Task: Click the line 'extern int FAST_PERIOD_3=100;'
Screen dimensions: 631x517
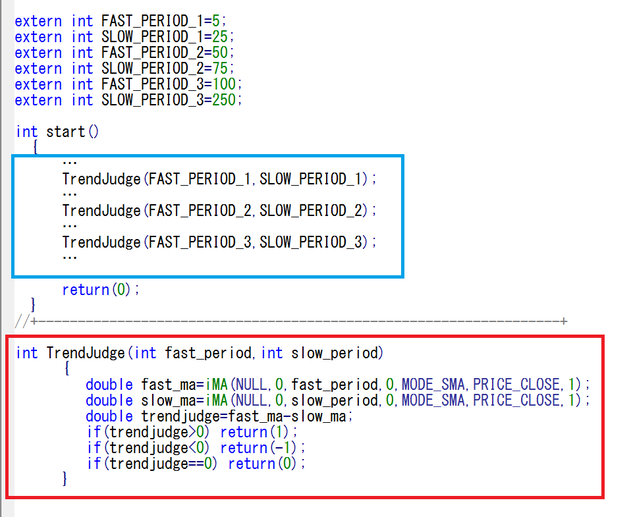Action: click(x=128, y=84)
